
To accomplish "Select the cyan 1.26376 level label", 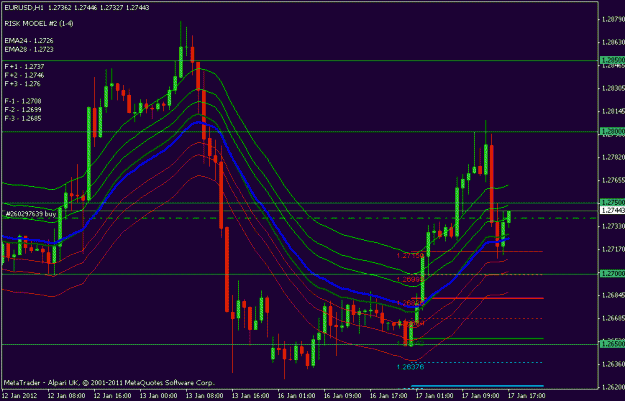I will [410, 367].
